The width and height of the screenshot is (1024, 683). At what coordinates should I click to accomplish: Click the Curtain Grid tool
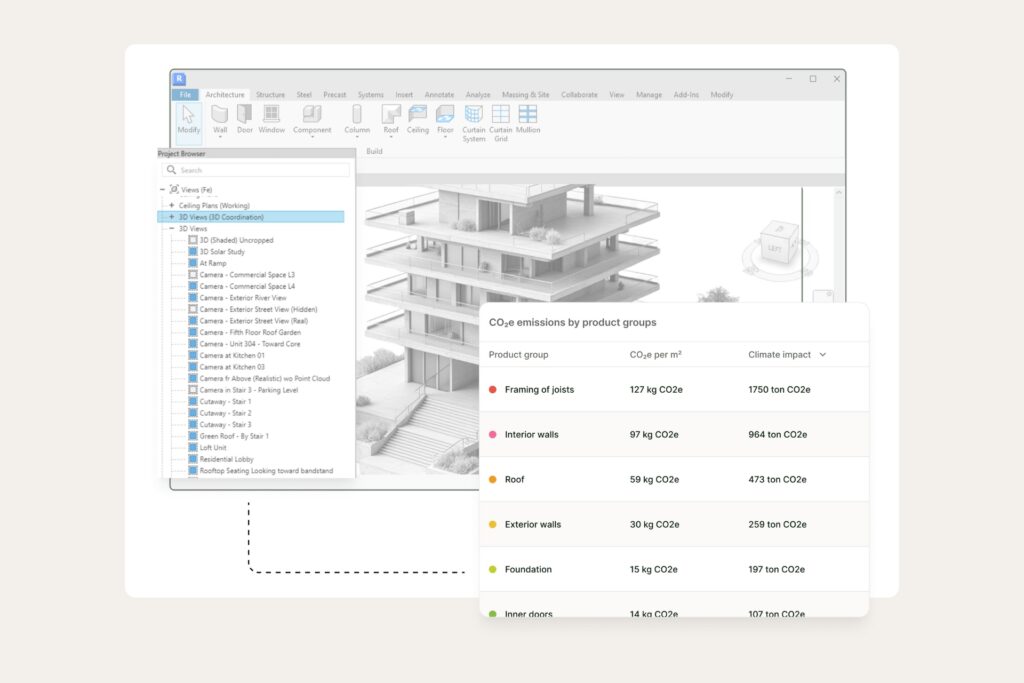pyautogui.click(x=500, y=116)
